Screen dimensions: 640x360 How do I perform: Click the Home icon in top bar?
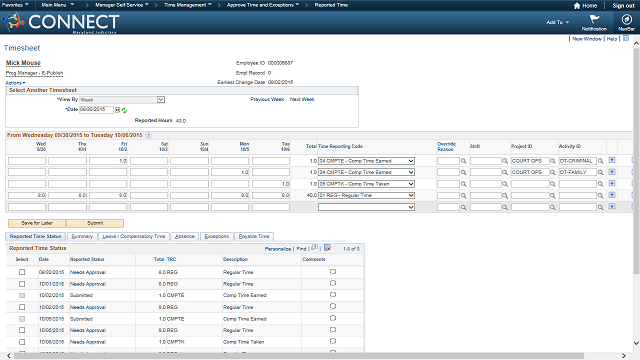[x=577, y=6]
